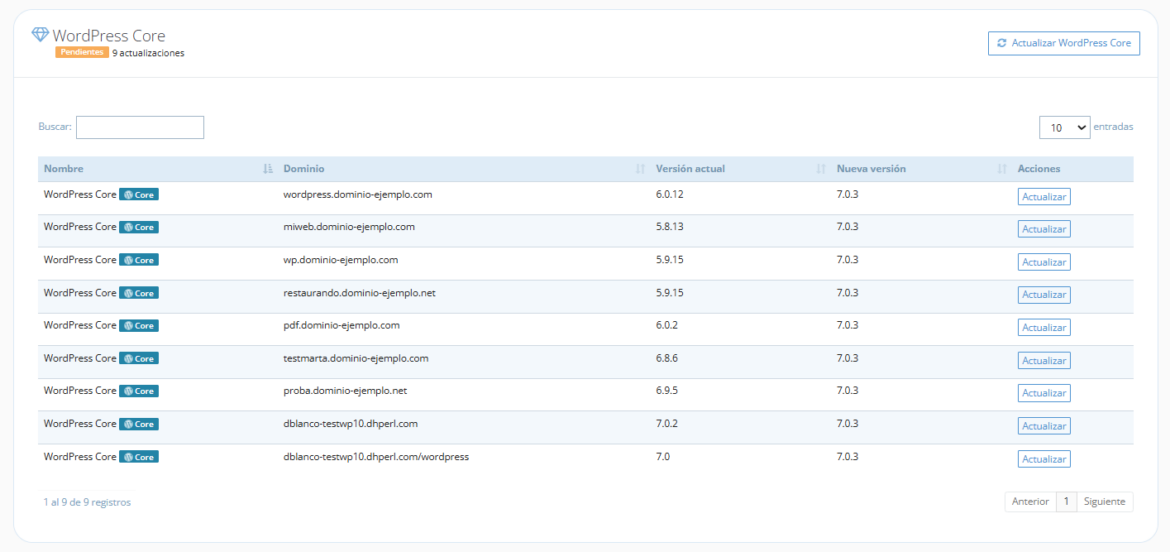Click the diamond icon beside WordPress Core title
The height and width of the screenshot is (552, 1170).
(40, 34)
